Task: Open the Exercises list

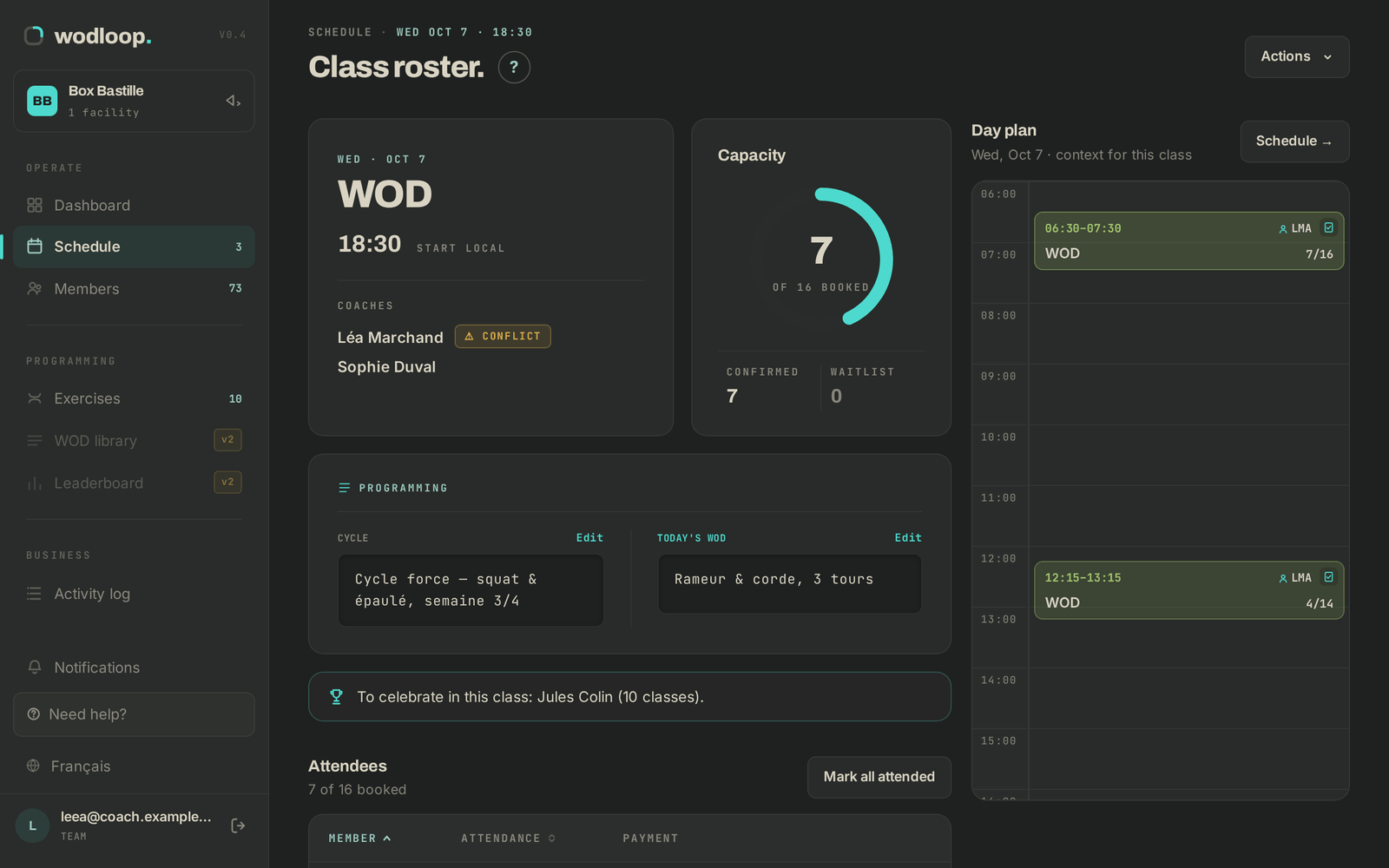Action: pyautogui.click(x=134, y=398)
